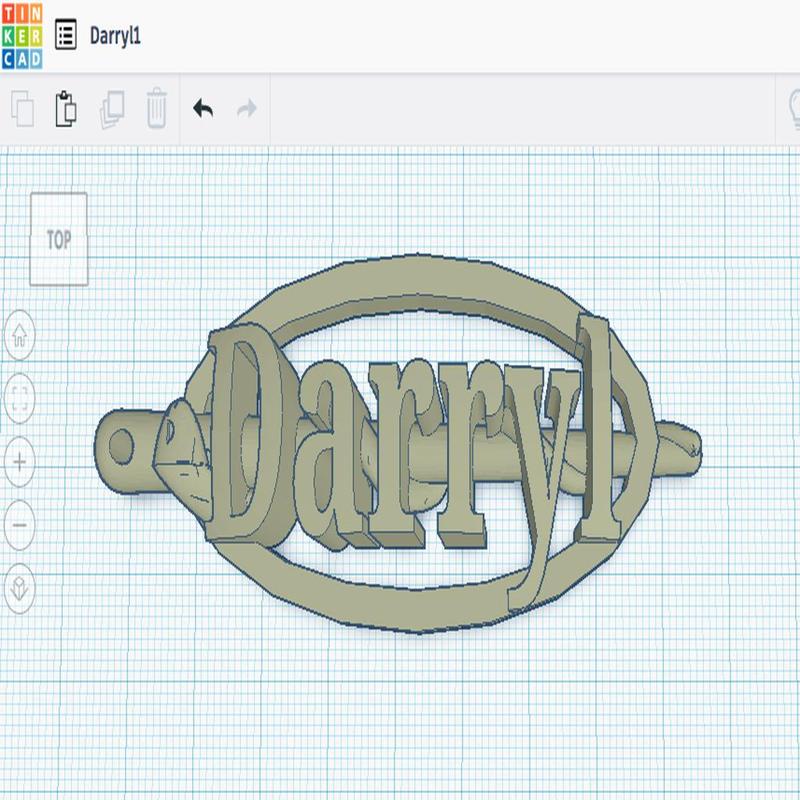The image size is (800, 800).
Task: Fit all in view
Action: coord(19,398)
